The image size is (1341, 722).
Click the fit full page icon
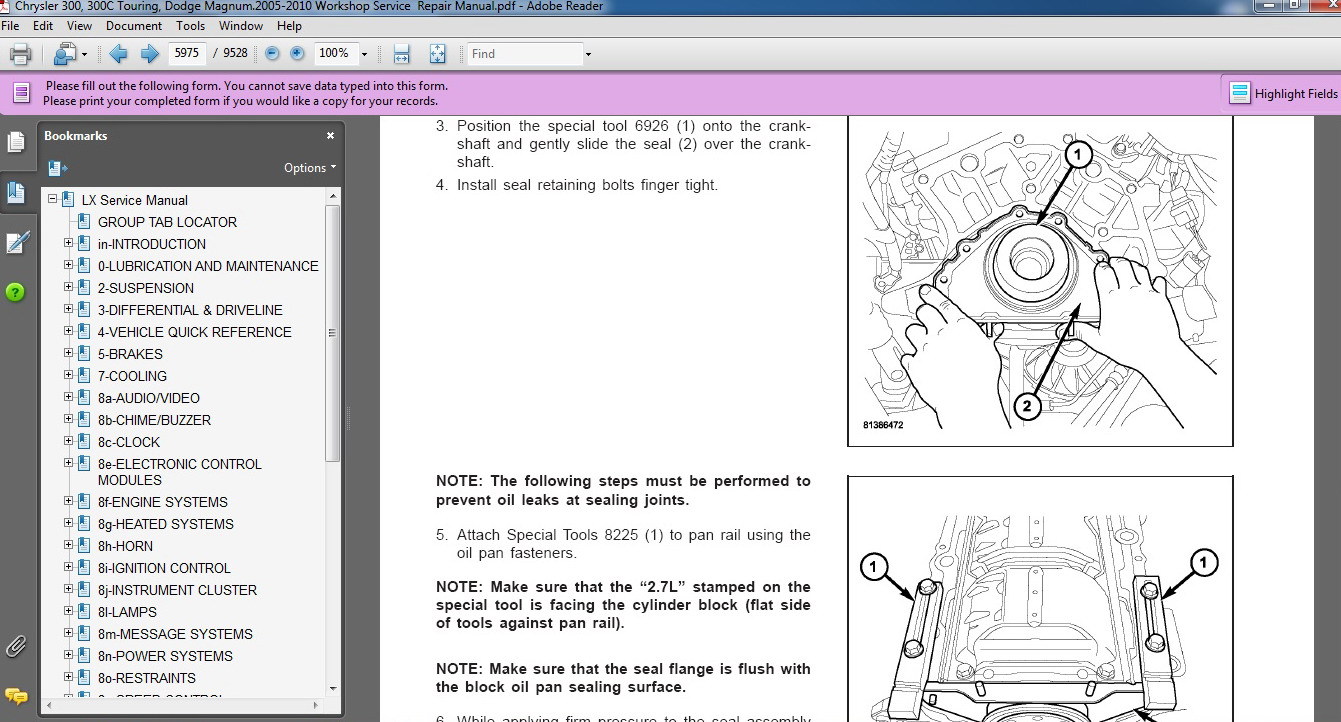pyautogui.click(x=437, y=54)
